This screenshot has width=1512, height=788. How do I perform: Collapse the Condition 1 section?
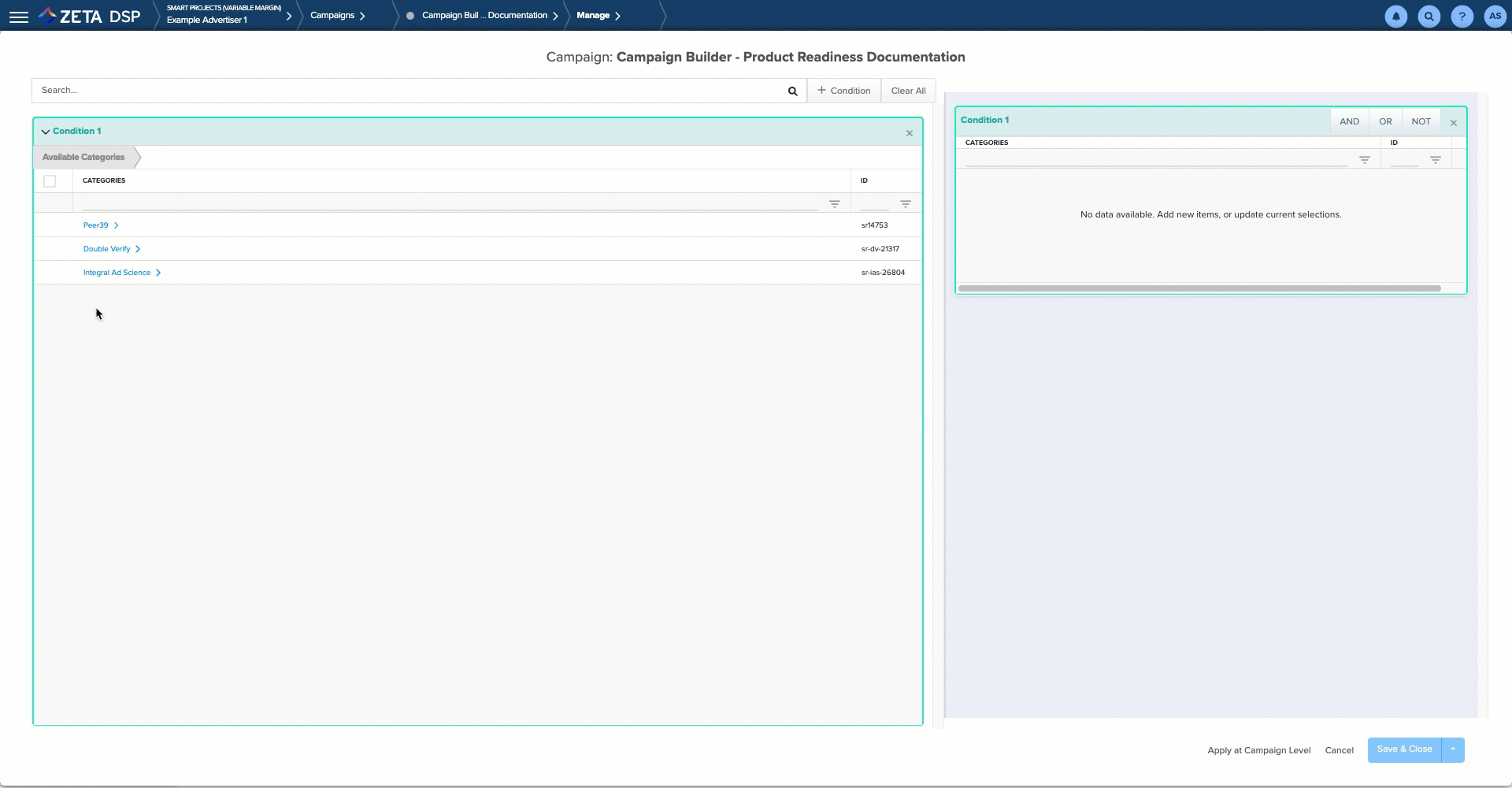(46, 132)
